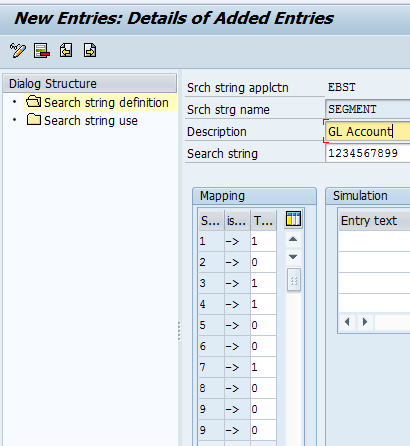Click the Mapping table scroll up arrow
The image size is (410, 446).
(x=293, y=239)
